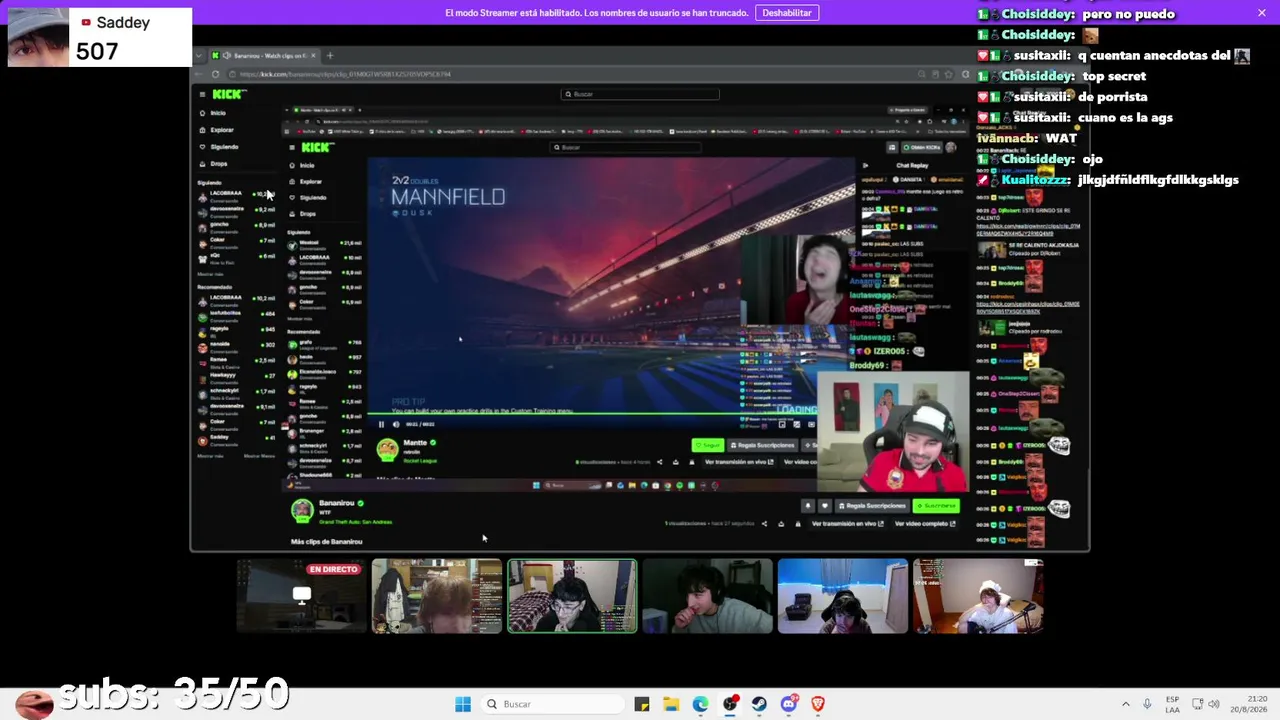Select the green-outlined participant thumbnail
The image size is (1280, 720).
click(572, 596)
